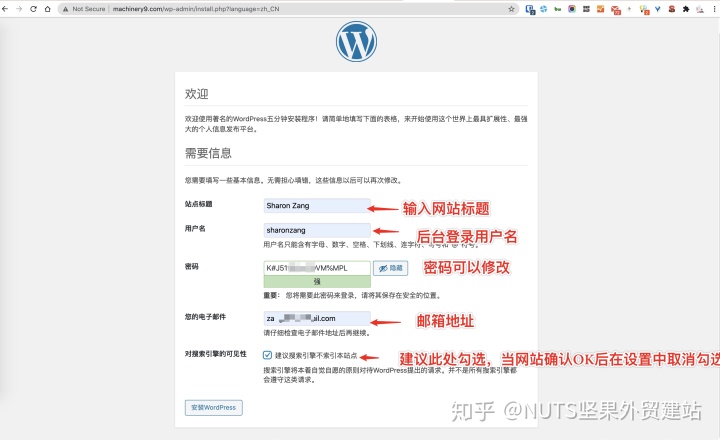Open the blue globe extension icon
This screenshot has width=720, height=440.
[x=544, y=9]
